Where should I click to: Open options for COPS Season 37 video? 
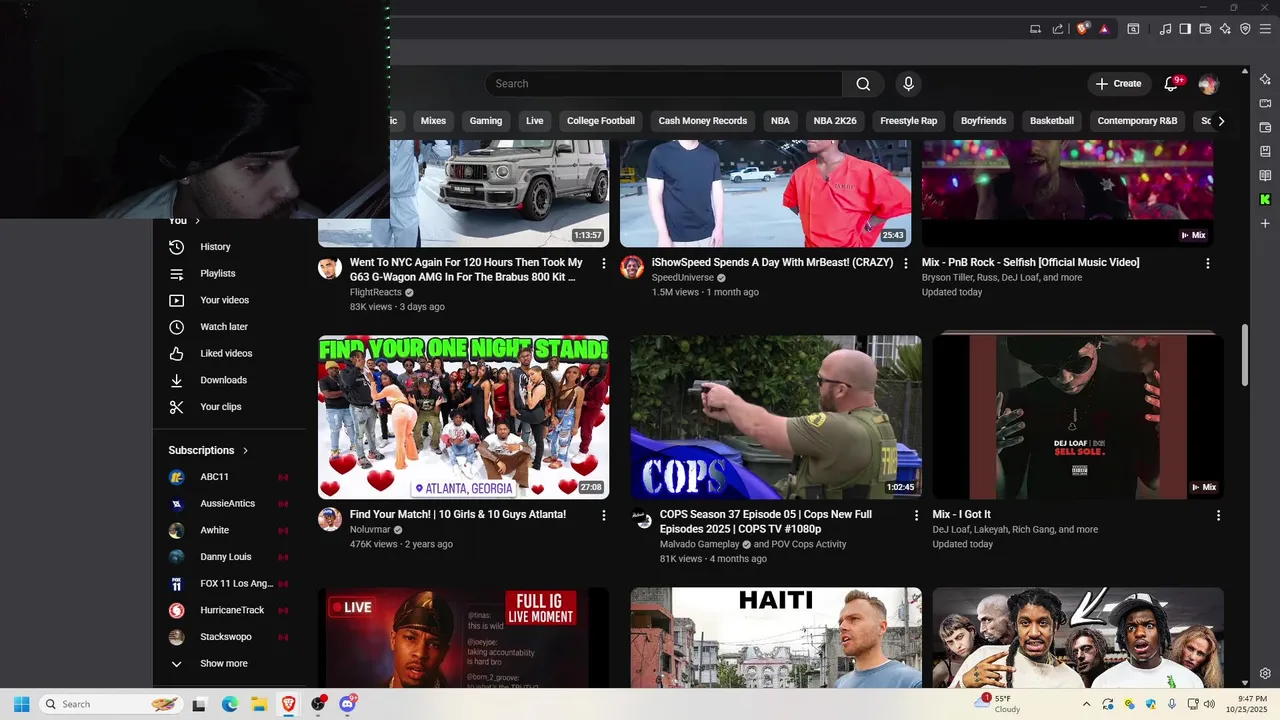(x=916, y=515)
